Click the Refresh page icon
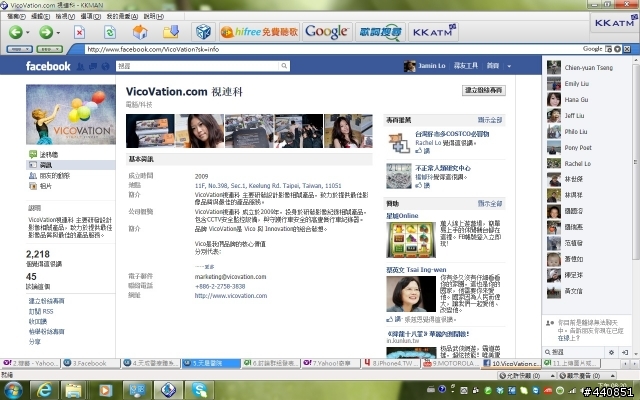Image resolution: width=640 pixels, height=400 pixels. click(109, 32)
